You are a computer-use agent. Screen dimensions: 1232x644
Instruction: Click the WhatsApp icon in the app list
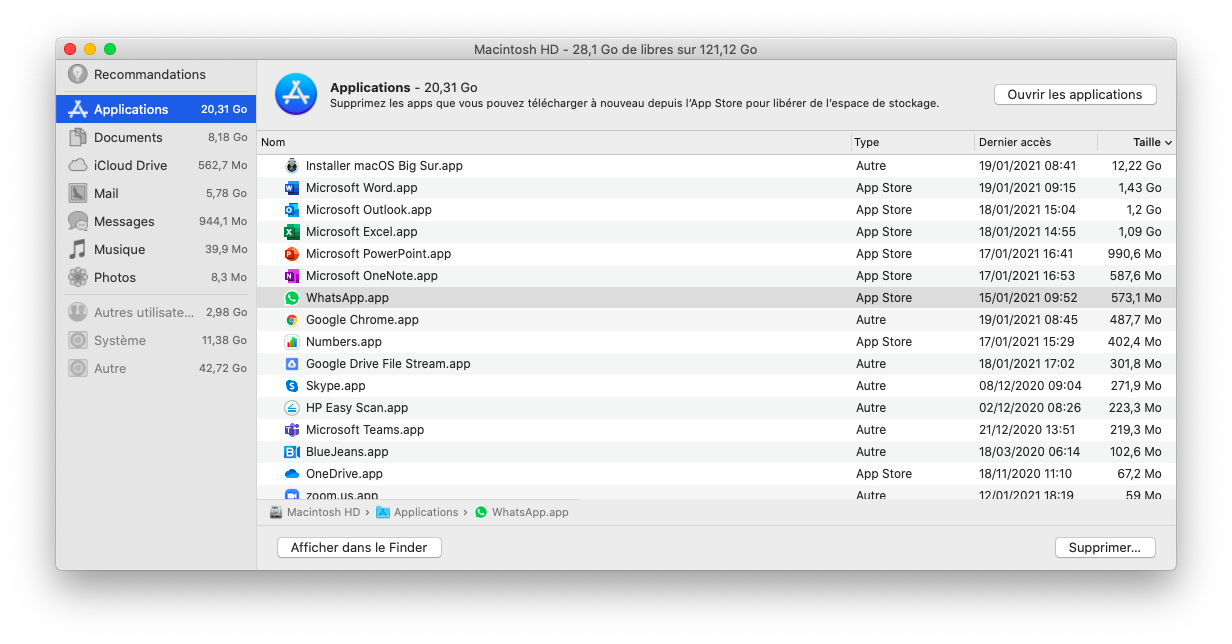292,298
